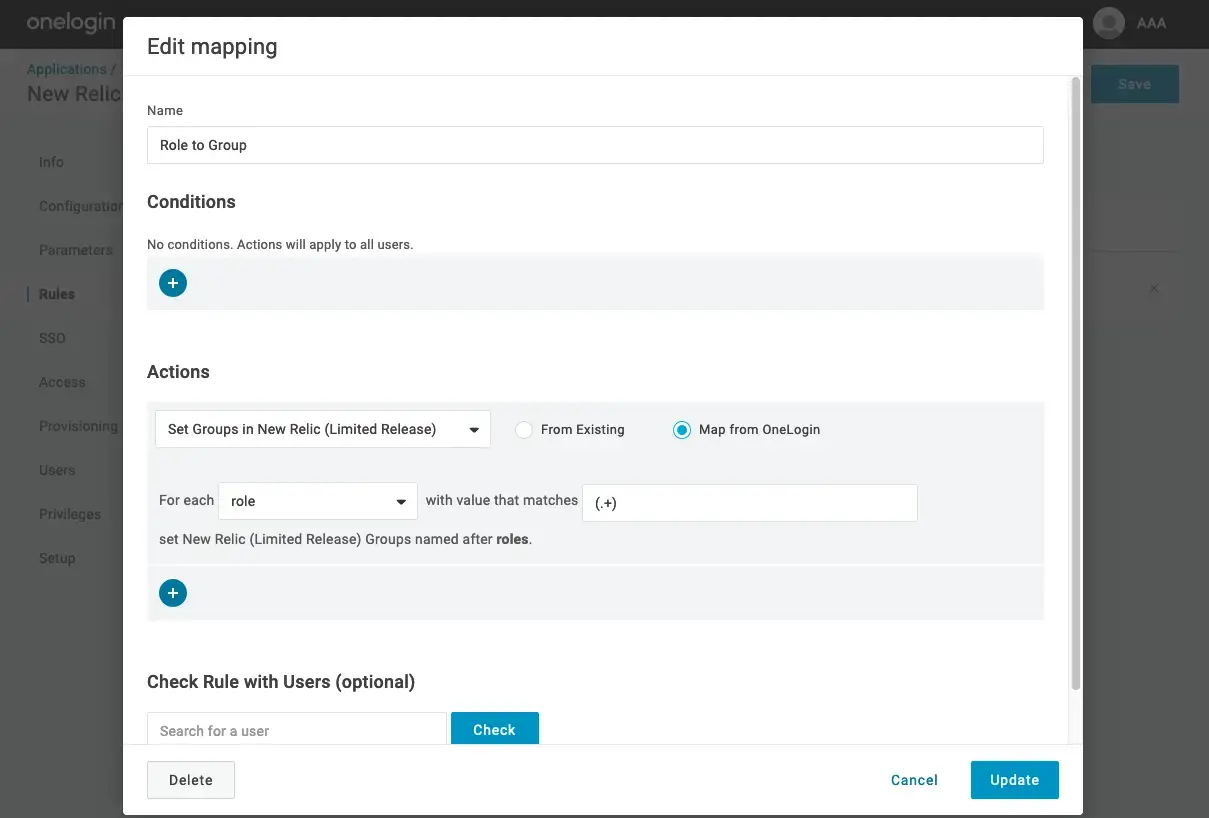This screenshot has height=818, width=1209.
Task: Cancel editing the mapping
Action: pyautogui.click(x=914, y=780)
